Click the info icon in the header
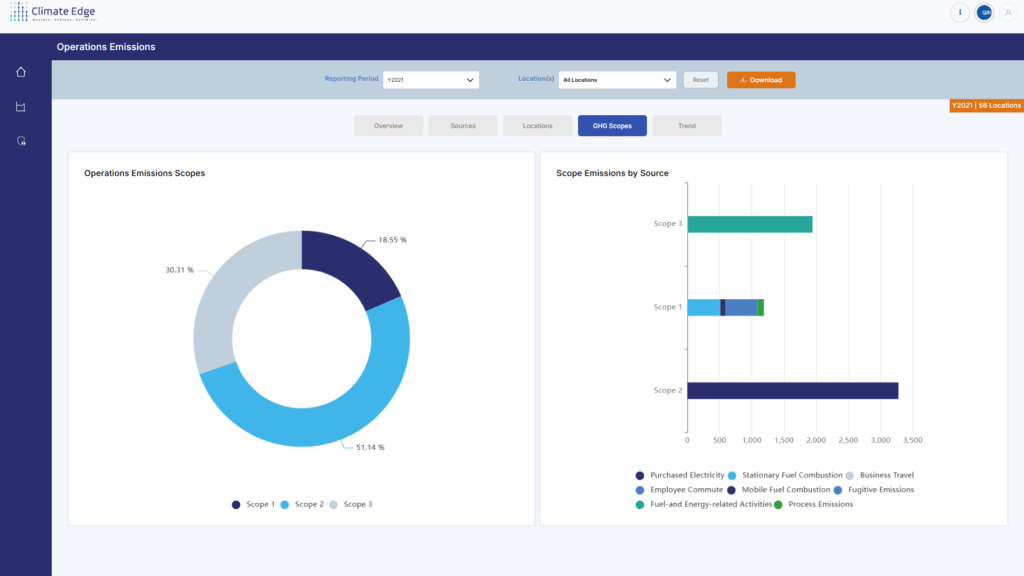The width and height of the screenshot is (1024, 576). [959, 13]
